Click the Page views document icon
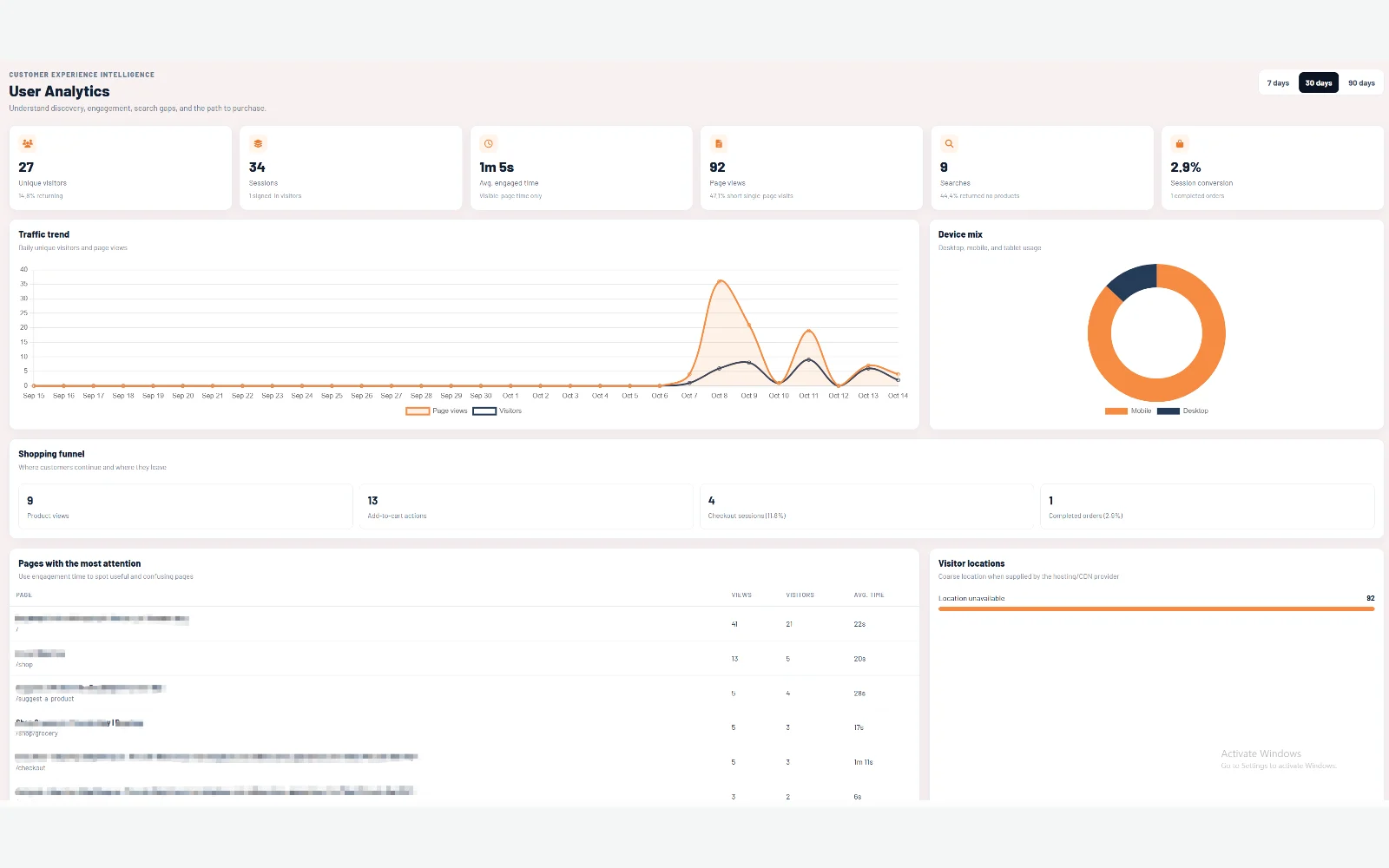Image resolution: width=1389 pixels, height=868 pixels. tap(719, 144)
